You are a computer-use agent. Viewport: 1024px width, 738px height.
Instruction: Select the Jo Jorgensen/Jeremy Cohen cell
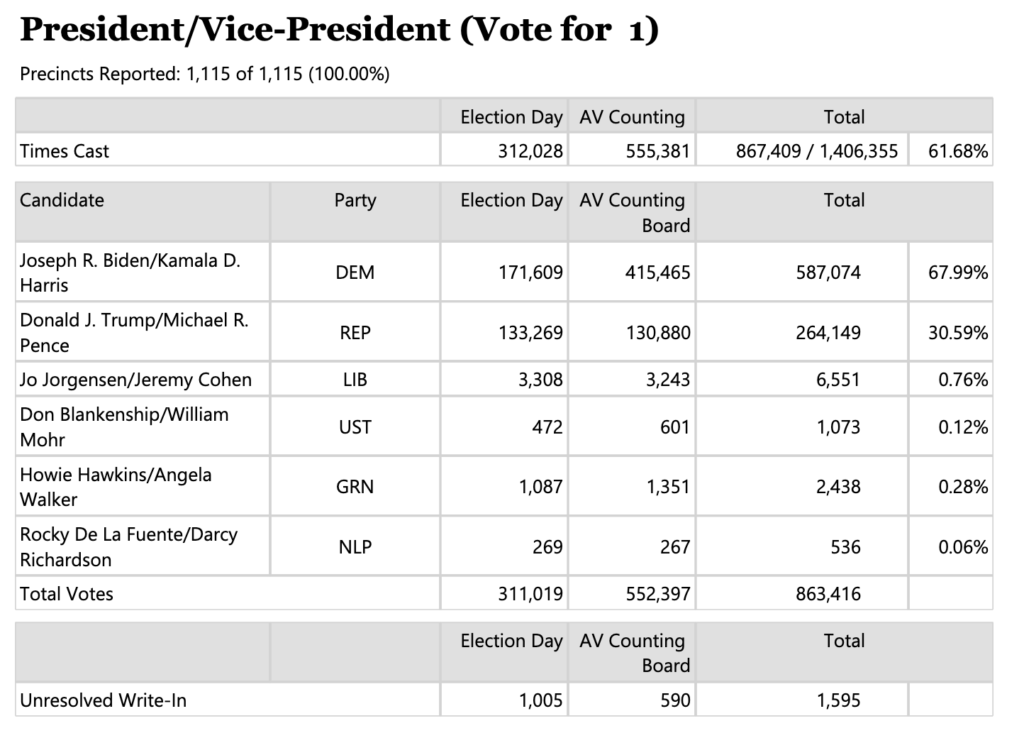tap(136, 380)
